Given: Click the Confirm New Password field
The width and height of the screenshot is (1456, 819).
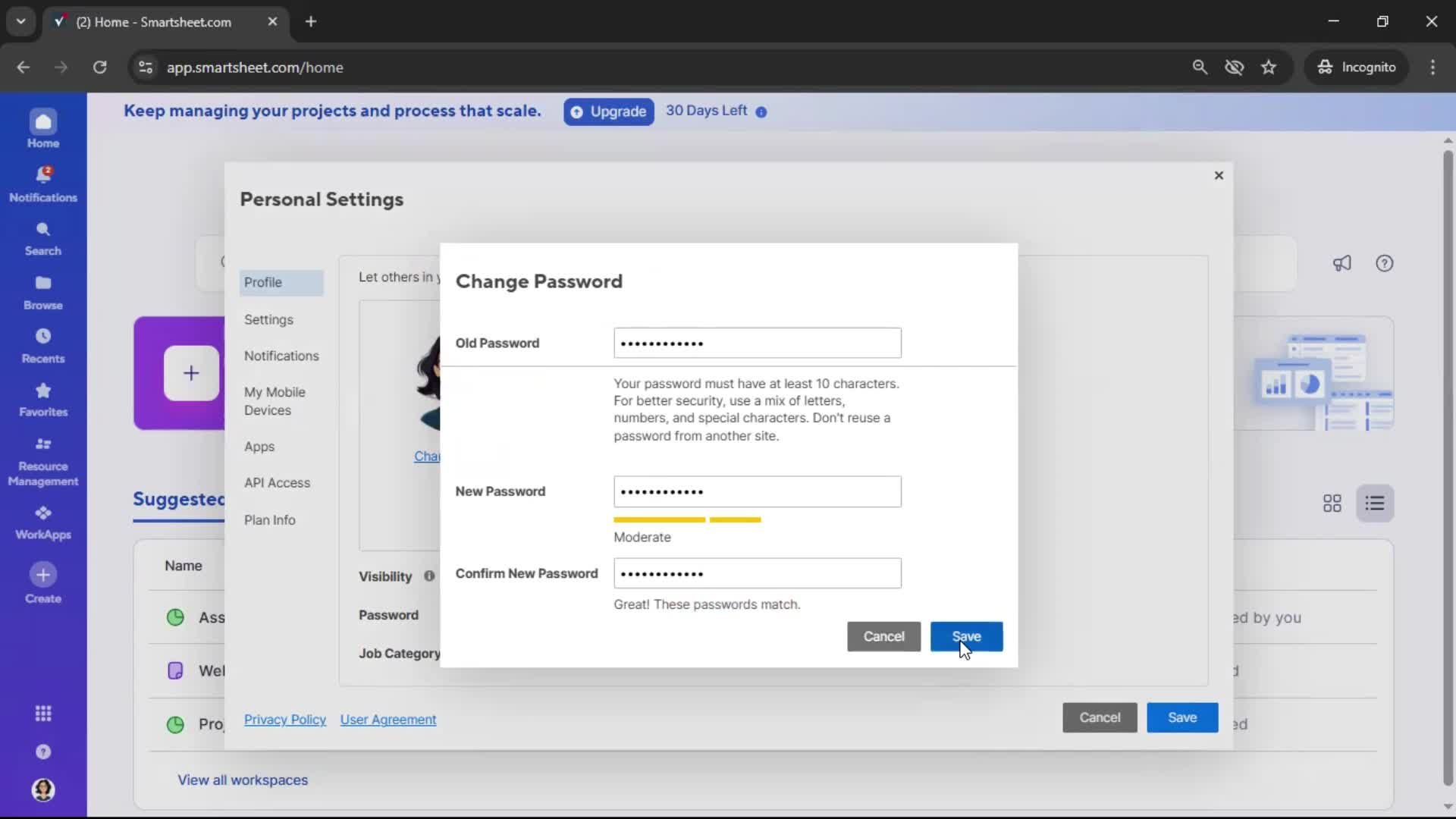Looking at the screenshot, I should click(756, 573).
